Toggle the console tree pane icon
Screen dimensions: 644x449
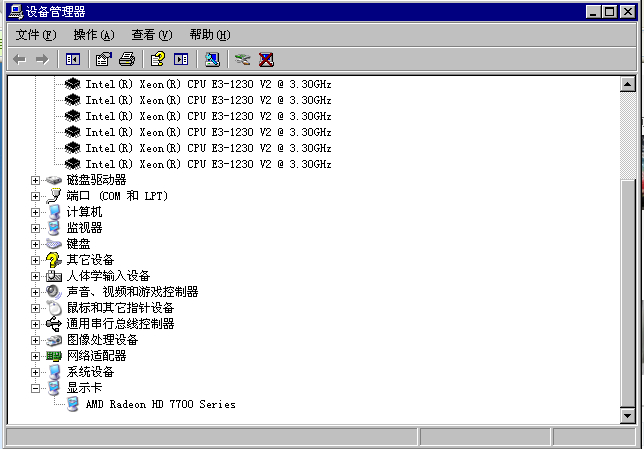73,60
